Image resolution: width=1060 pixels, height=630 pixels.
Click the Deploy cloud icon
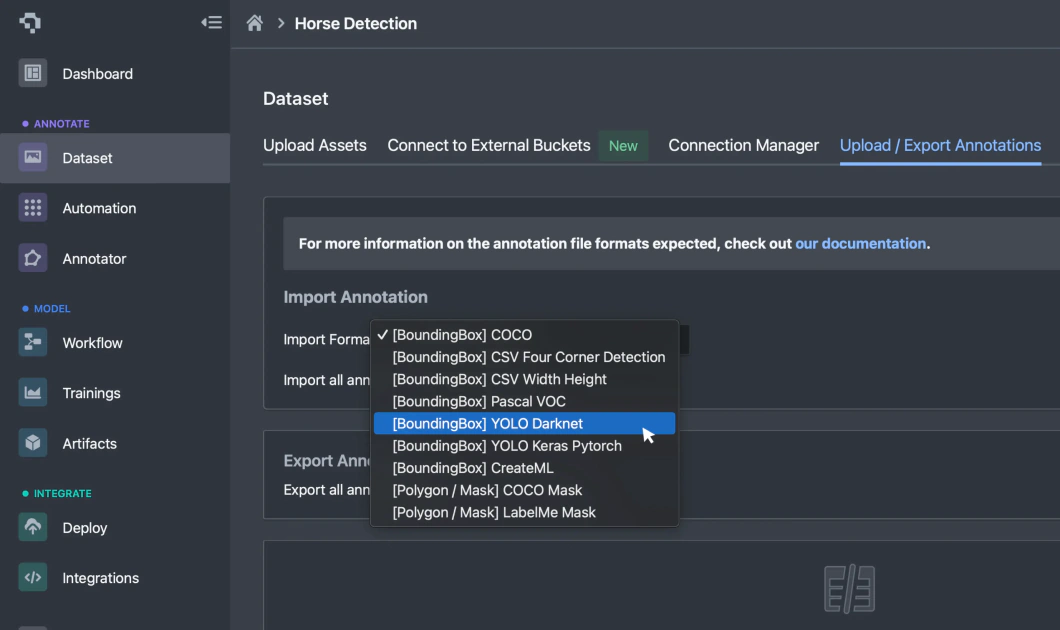pos(33,528)
